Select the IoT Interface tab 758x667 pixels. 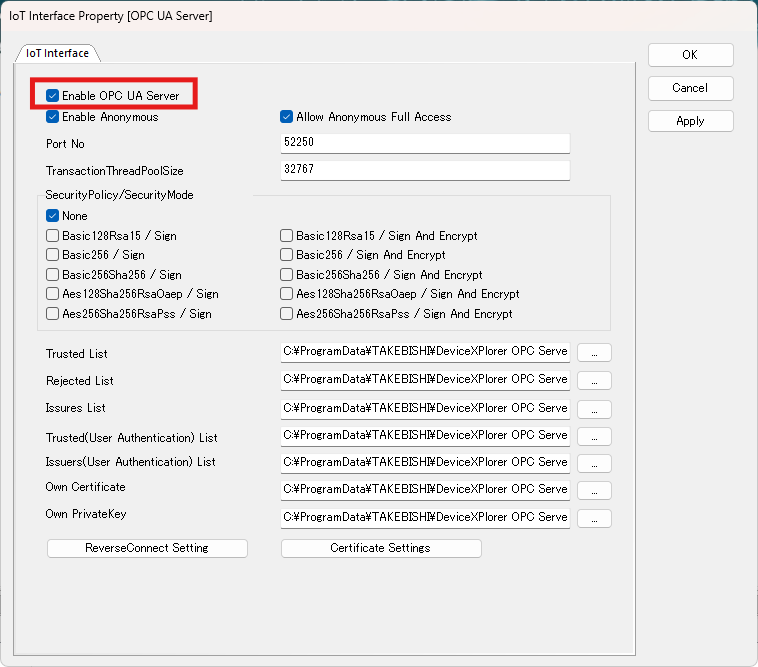pyautogui.click(x=58, y=53)
